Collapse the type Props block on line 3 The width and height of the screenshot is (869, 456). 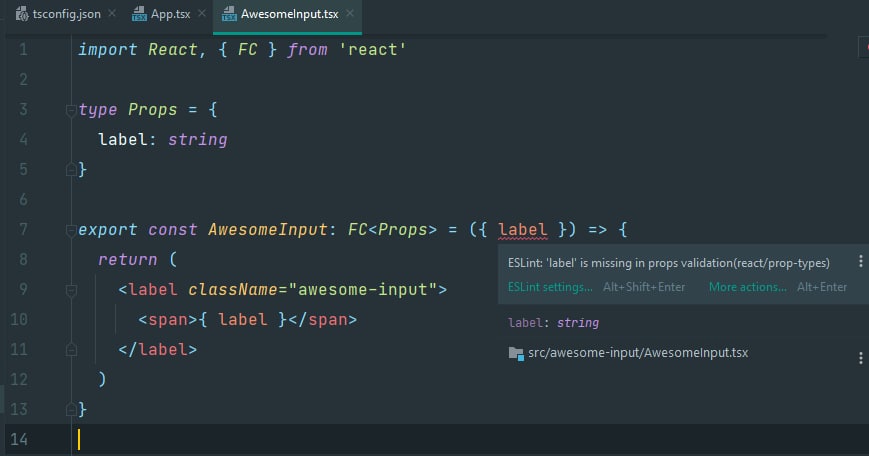71,110
